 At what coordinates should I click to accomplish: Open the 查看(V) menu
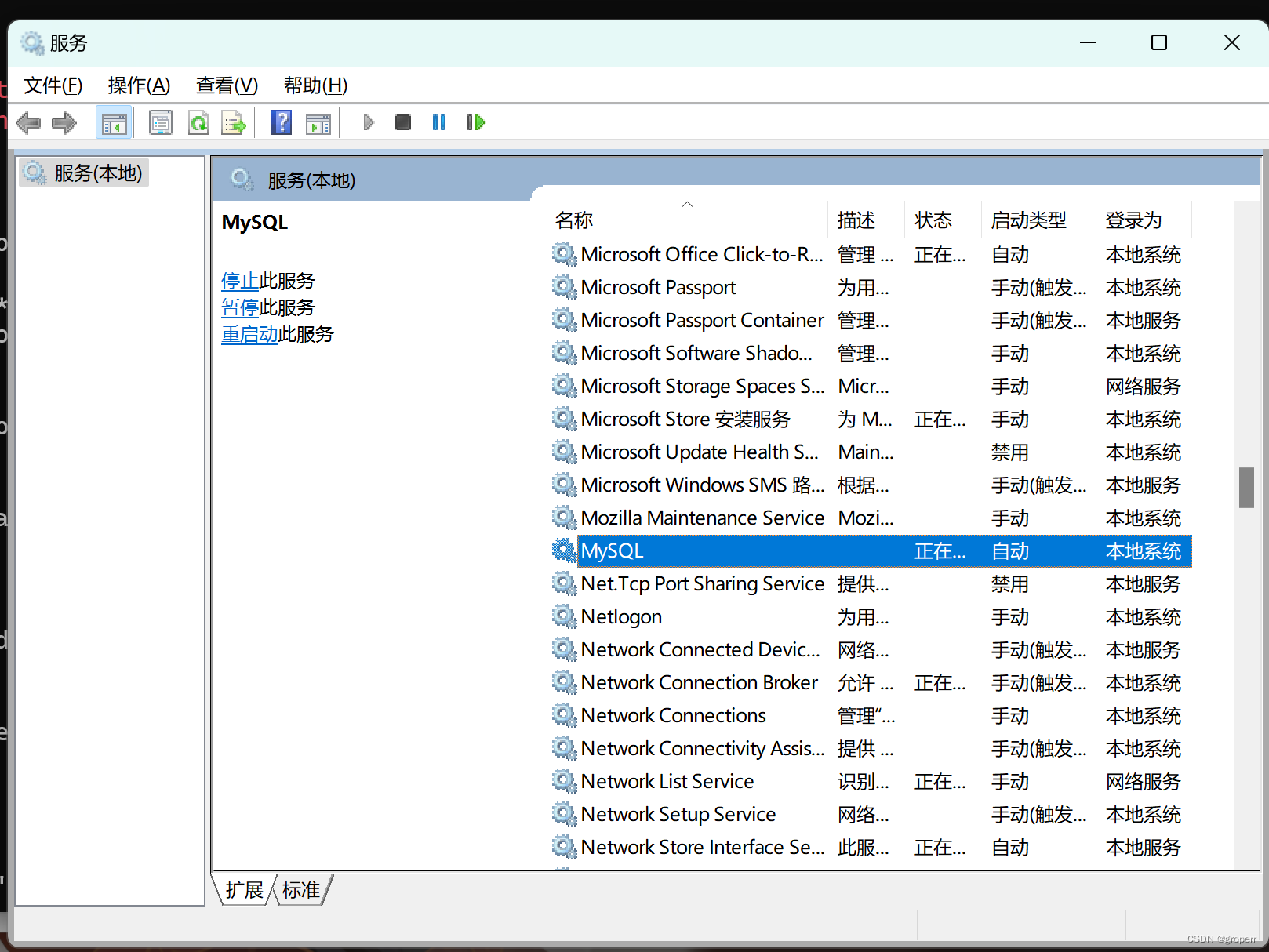pos(227,85)
